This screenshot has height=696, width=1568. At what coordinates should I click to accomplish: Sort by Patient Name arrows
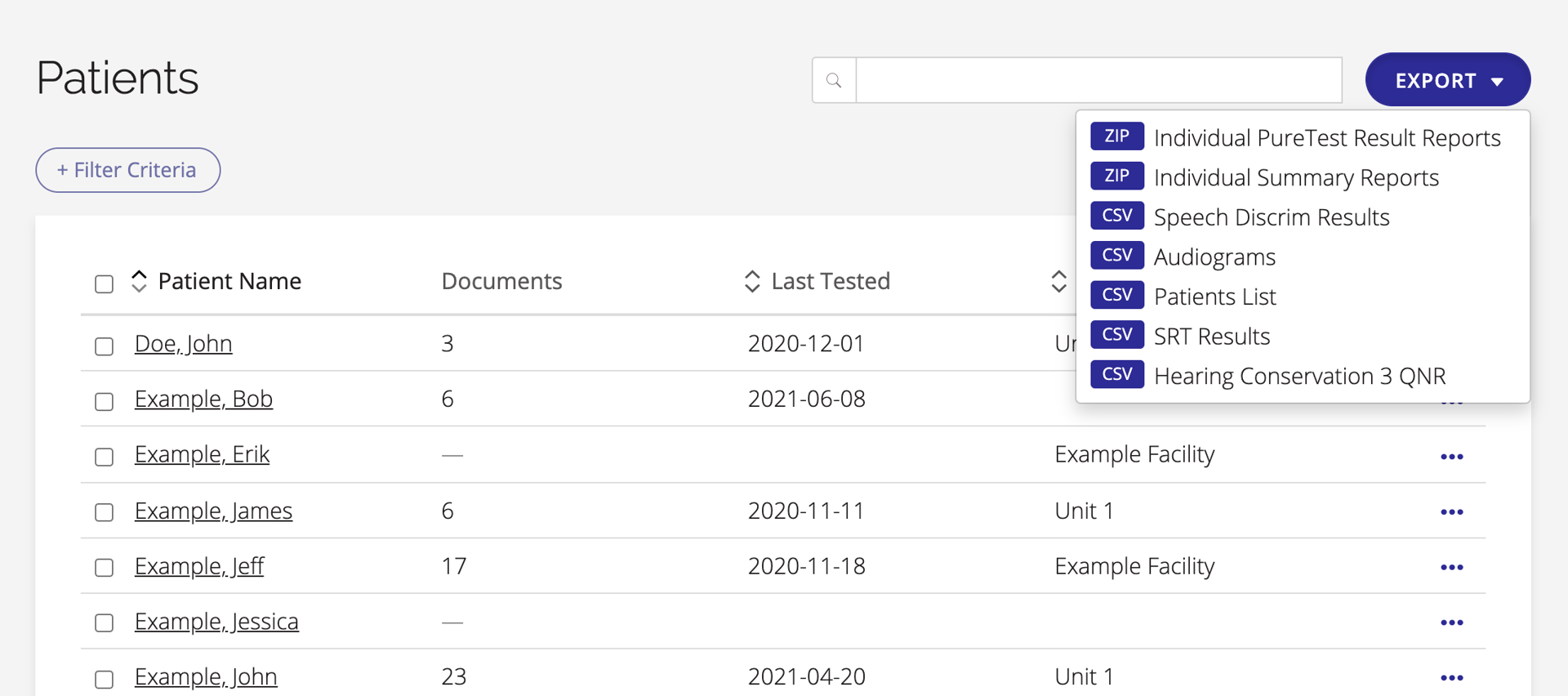(x=139, y=281)
